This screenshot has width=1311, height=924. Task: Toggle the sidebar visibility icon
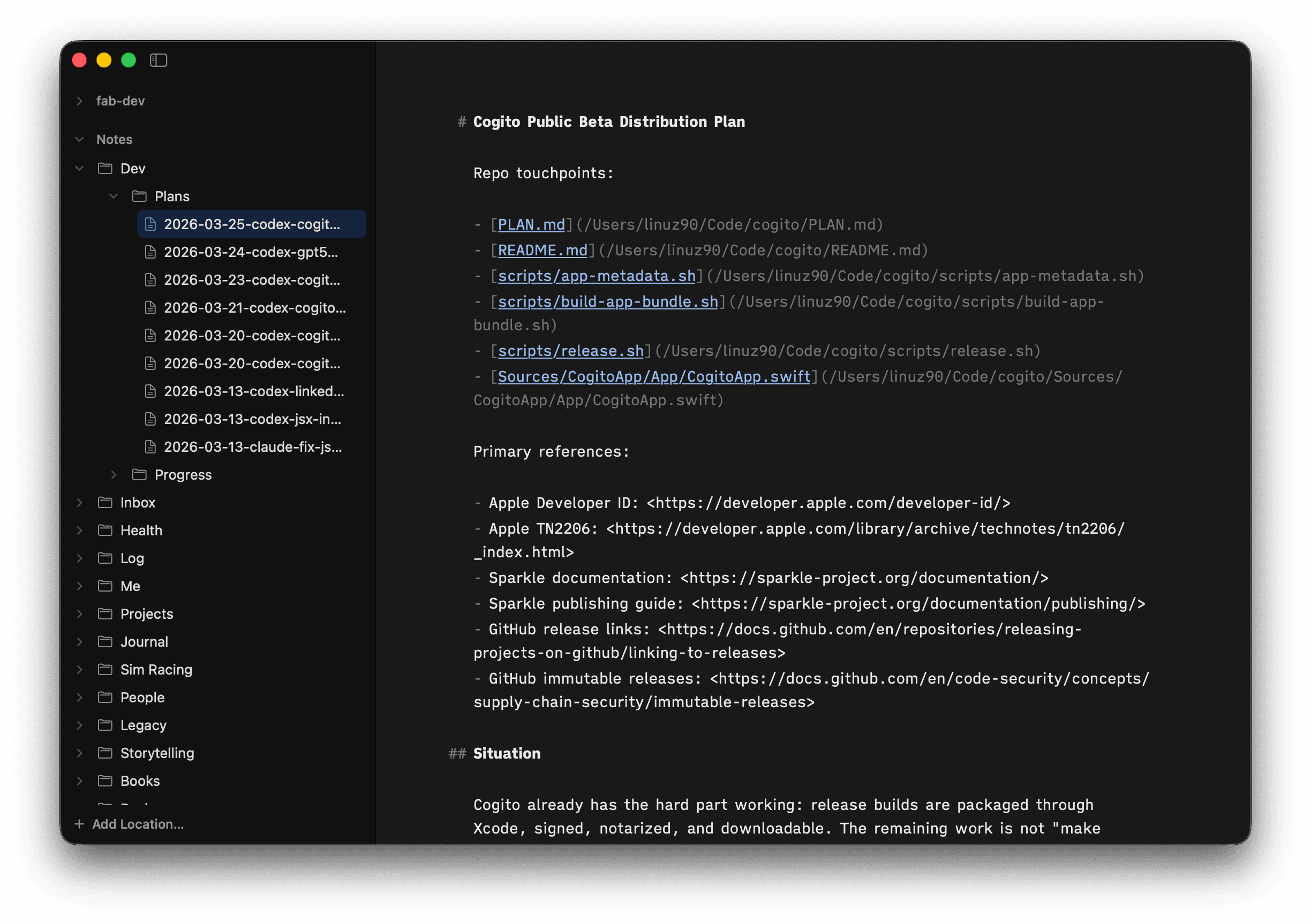pos(158,60)
